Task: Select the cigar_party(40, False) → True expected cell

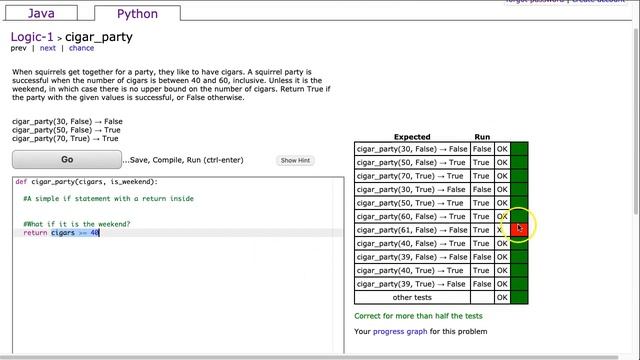Action: (x=412, y=243)
